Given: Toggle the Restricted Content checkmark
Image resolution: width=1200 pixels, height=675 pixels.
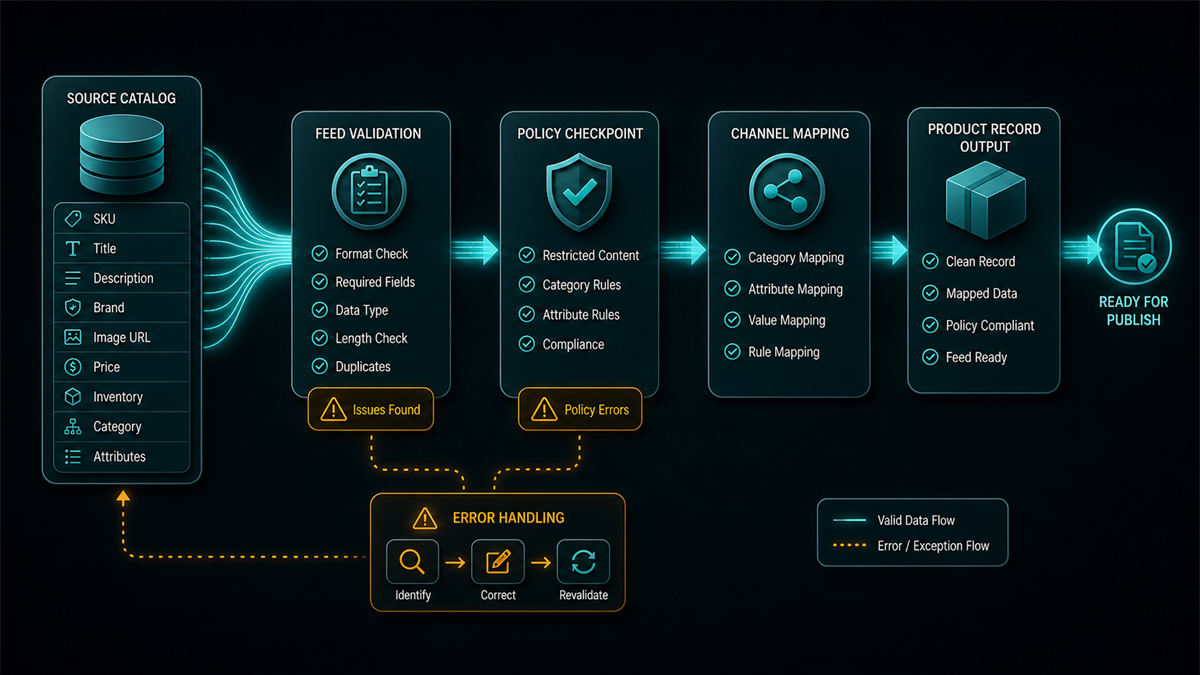Looking at the screenshot, I should pos(527,256).
